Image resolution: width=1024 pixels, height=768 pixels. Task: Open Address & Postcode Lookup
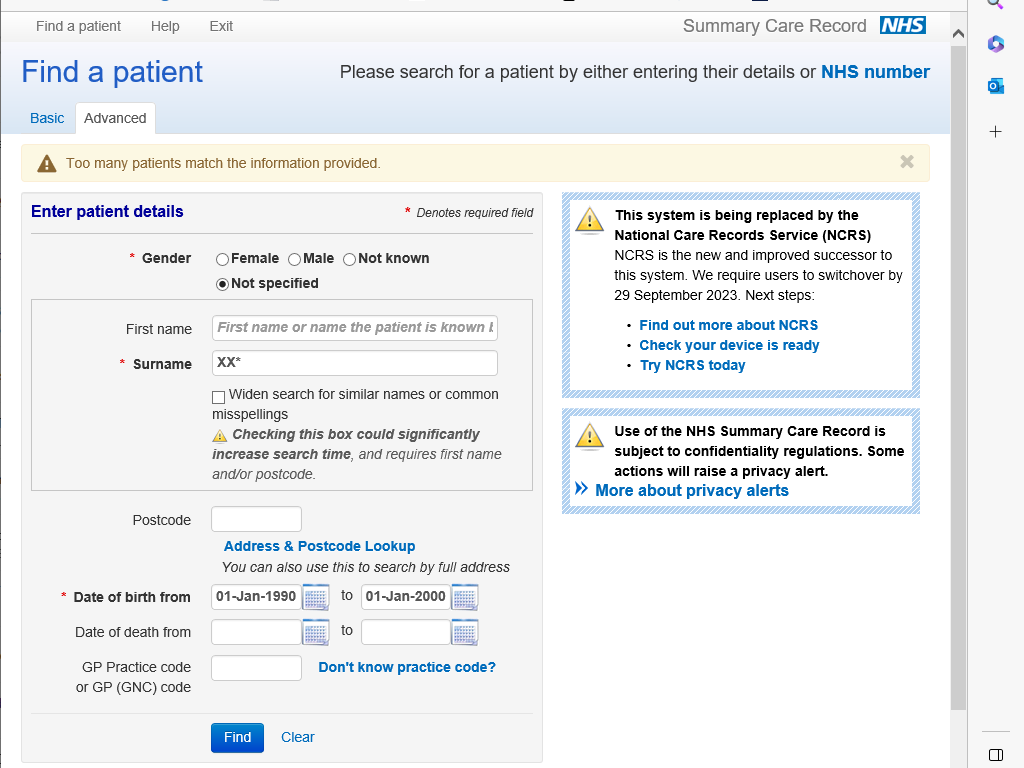click(319, 546)
